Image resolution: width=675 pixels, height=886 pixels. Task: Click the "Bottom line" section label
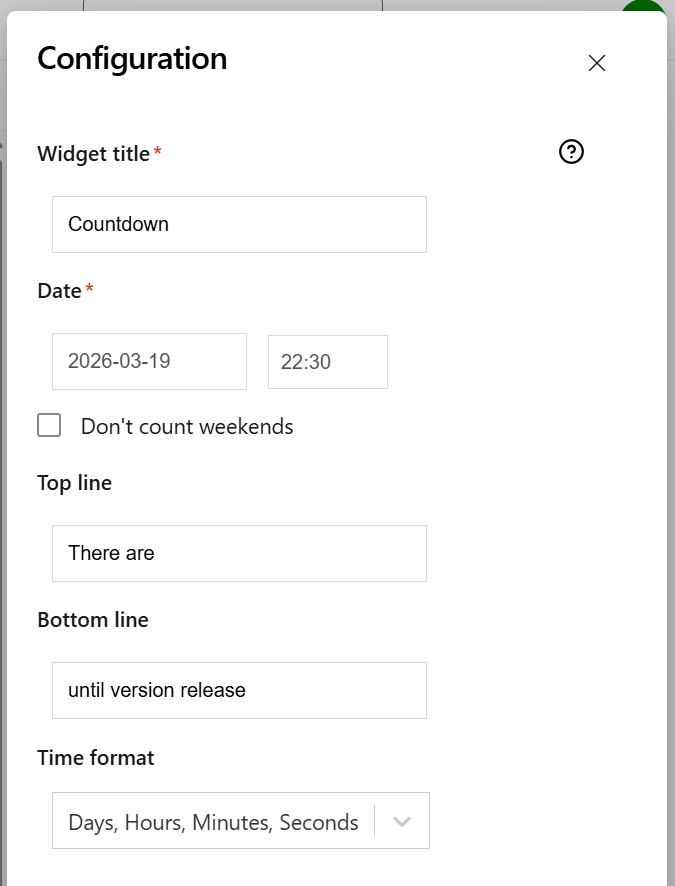[93, 620]
